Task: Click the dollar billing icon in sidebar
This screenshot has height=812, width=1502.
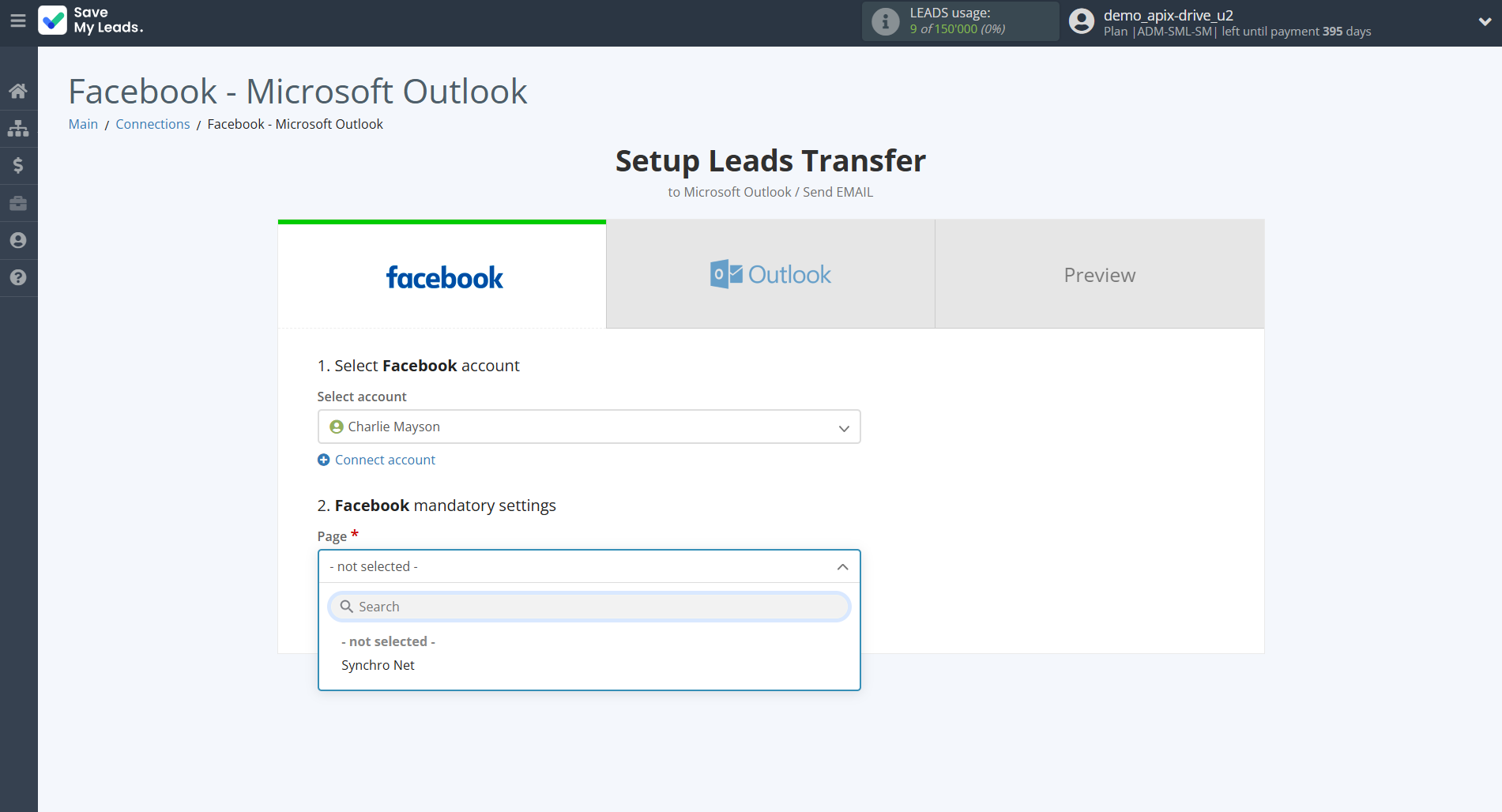Action: 18,165
